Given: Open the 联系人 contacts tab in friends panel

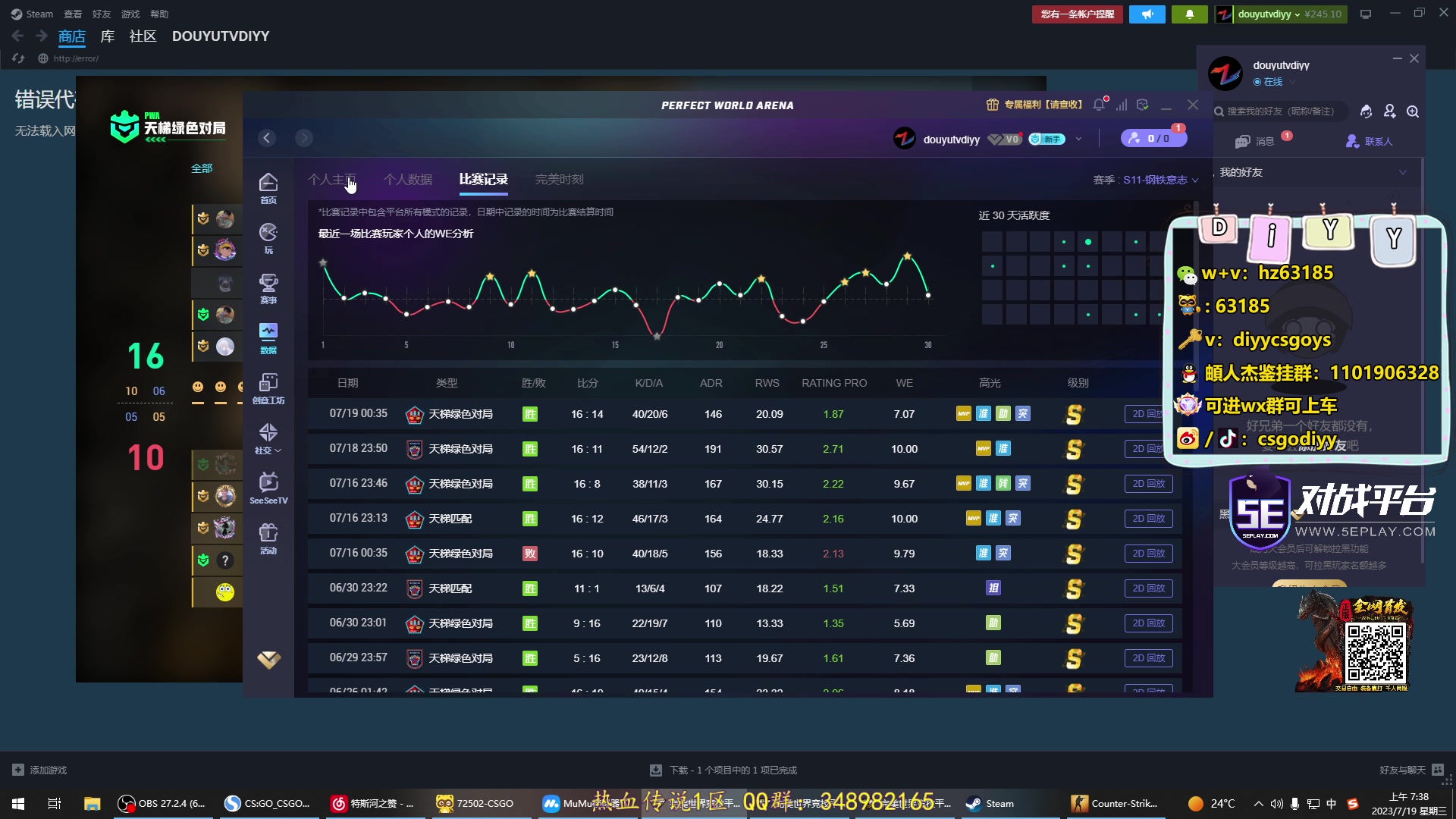Looking at the screenshot, I should (x=1370, y=142).
